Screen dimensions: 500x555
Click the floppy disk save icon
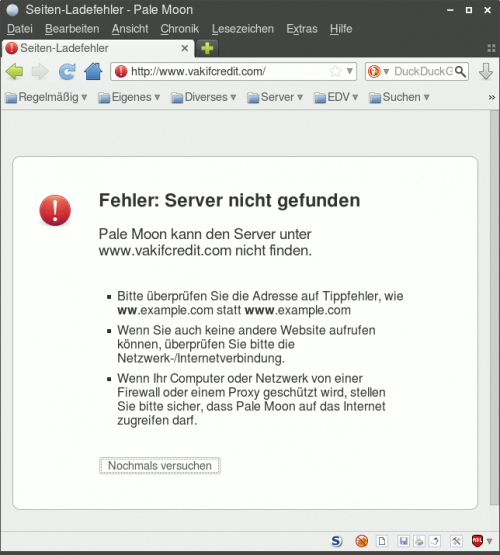point(403,541)
